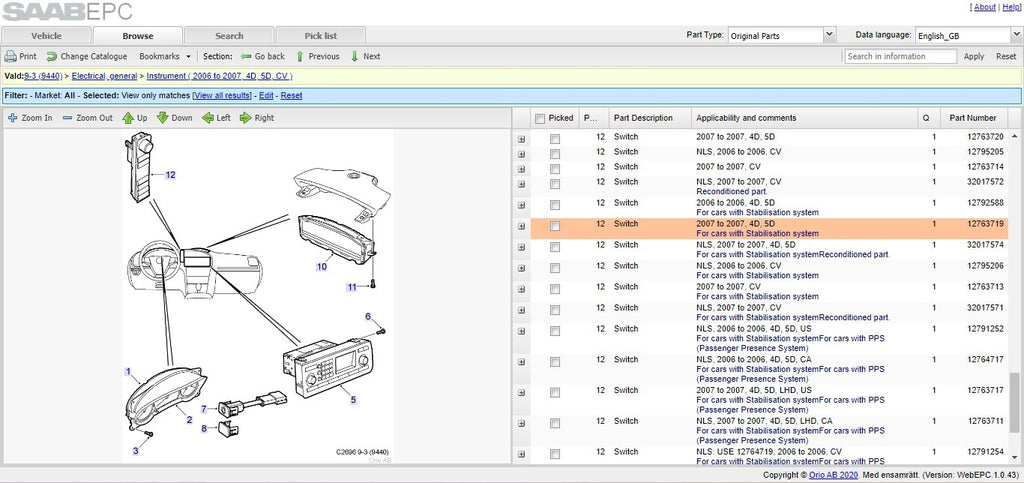Select callout 6 in the diagram
The height and width of the screenshot is (483, 1024).
tap(368, 317)
